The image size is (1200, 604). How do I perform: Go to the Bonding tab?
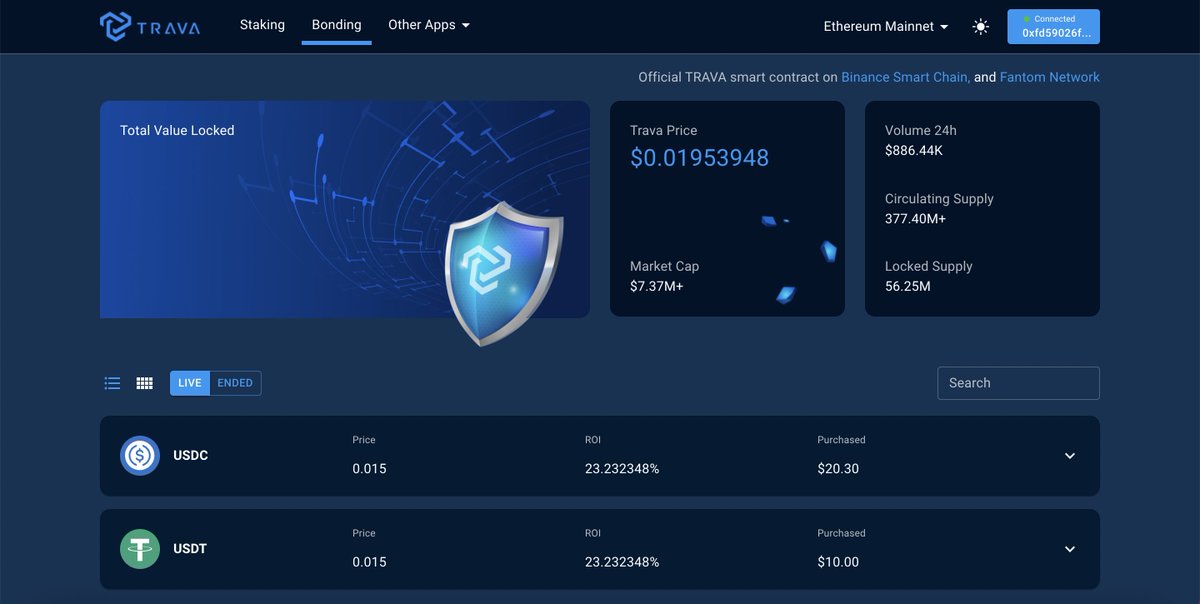click(x=336, y=25)
